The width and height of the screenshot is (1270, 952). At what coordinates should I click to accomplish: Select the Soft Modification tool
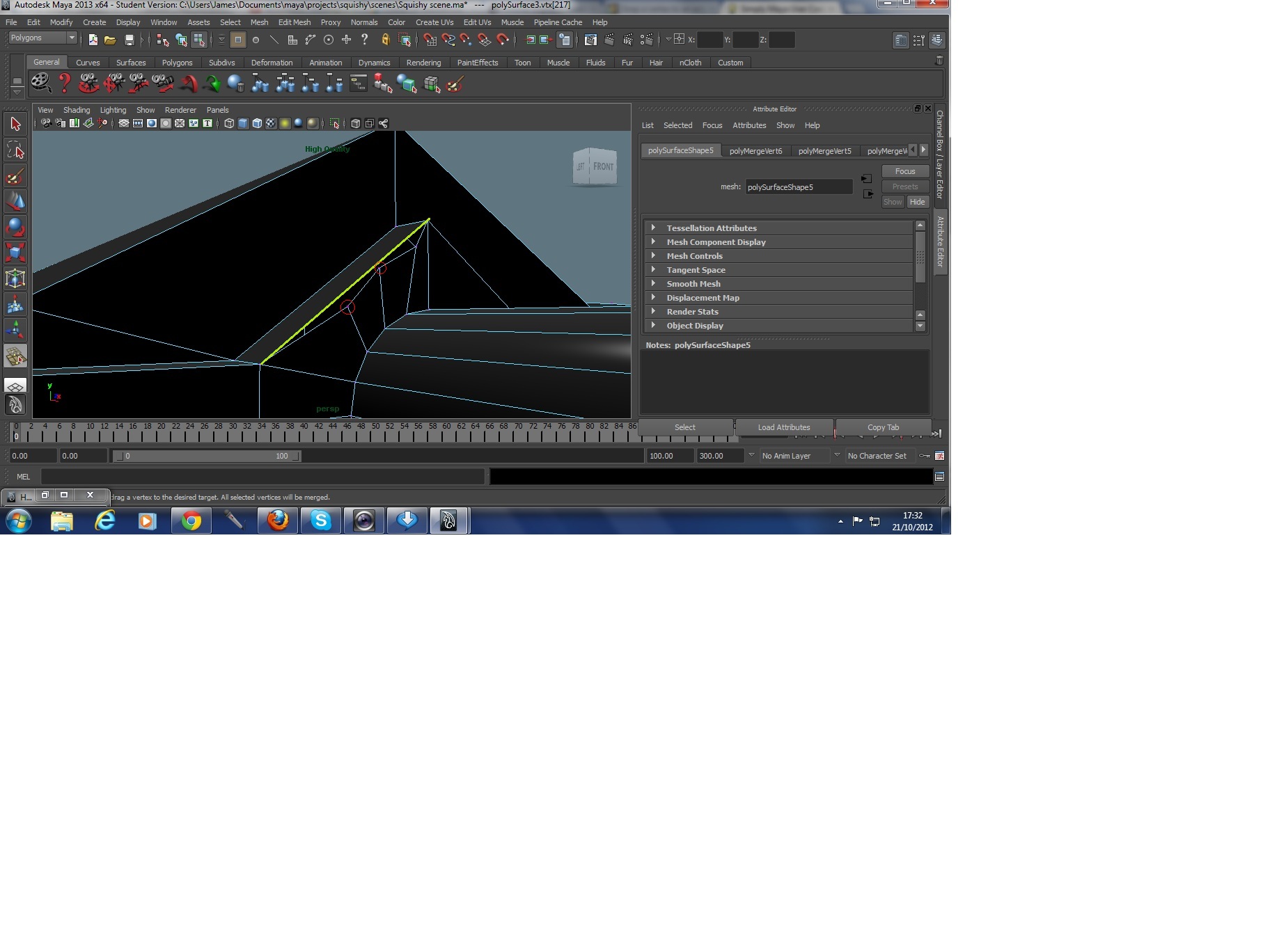[x=15, y=304]
